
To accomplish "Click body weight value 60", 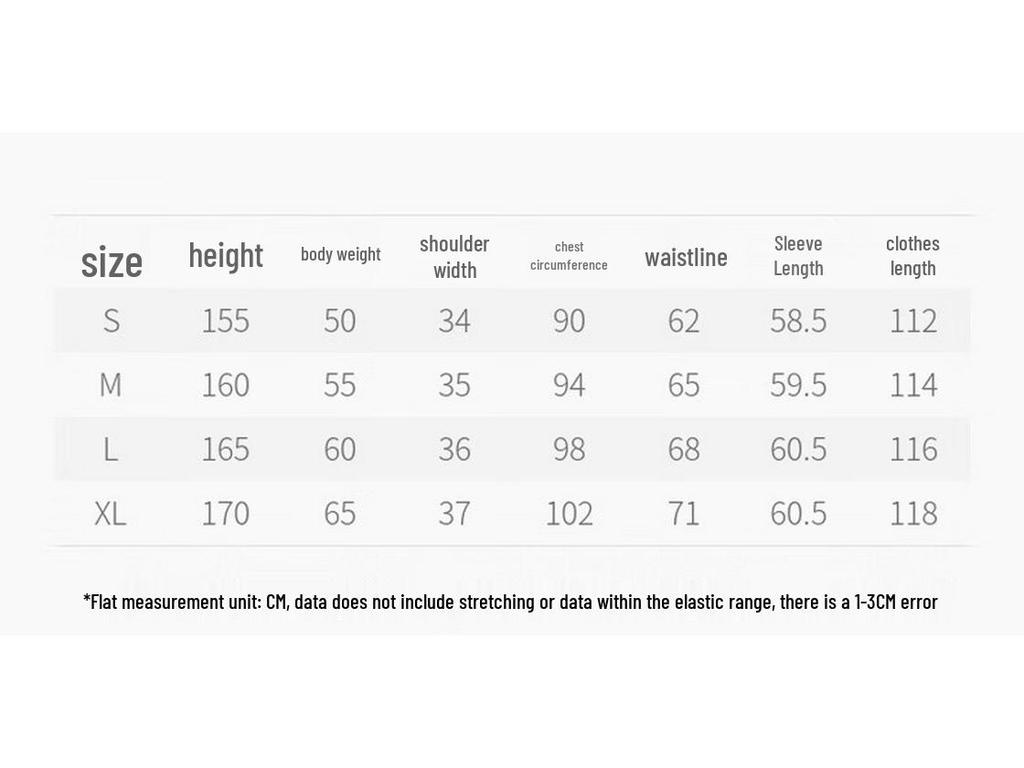I will pos(340,449).
